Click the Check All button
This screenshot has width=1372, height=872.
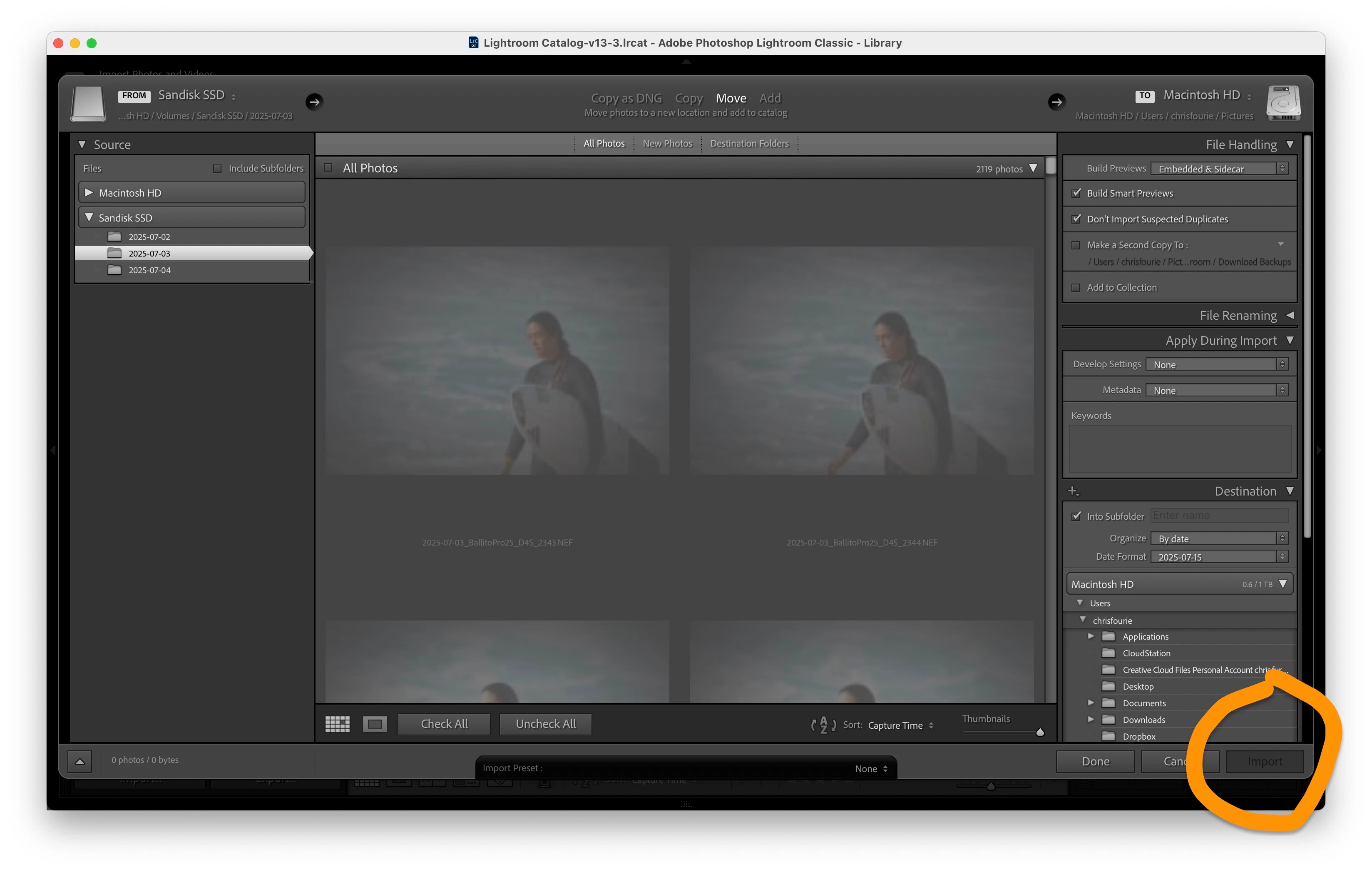pyautogui.click(x=444, y=724)
